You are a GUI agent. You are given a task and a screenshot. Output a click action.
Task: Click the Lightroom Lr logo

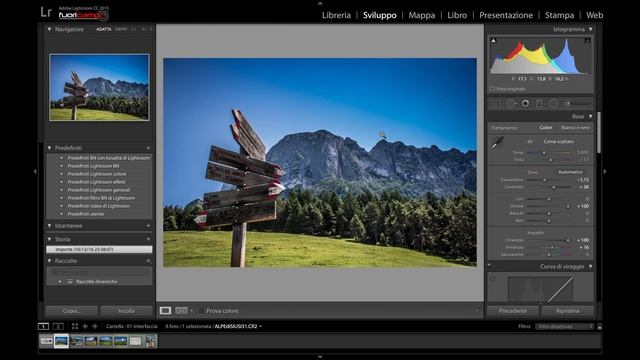tap(46, 12)
